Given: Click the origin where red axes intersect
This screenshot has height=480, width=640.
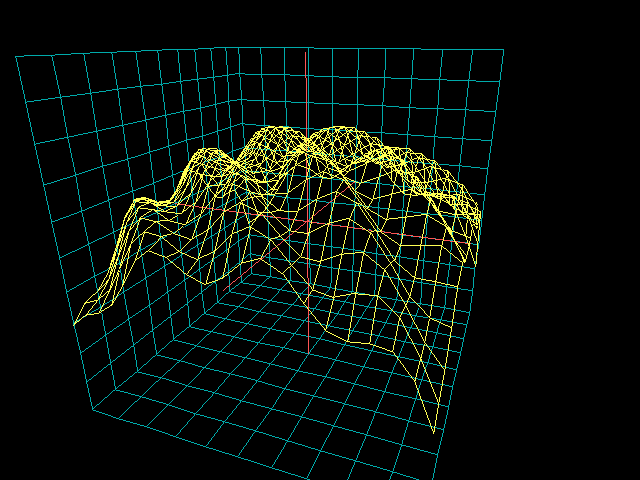Looking at the screenshot, I should pos(307,222).
